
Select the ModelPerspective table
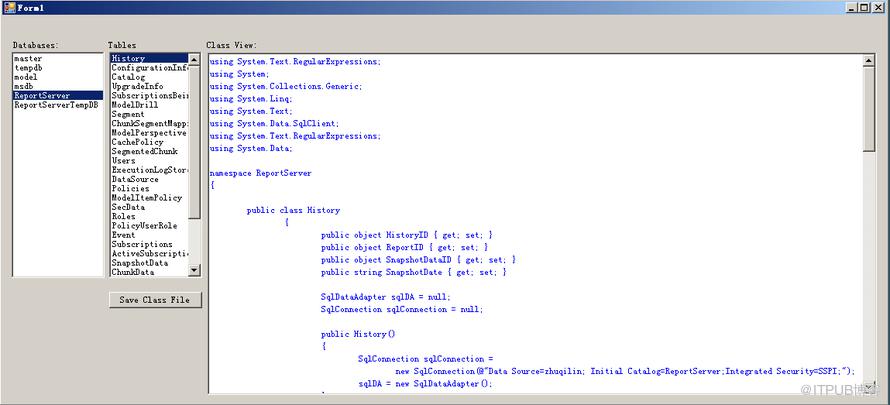149,133
